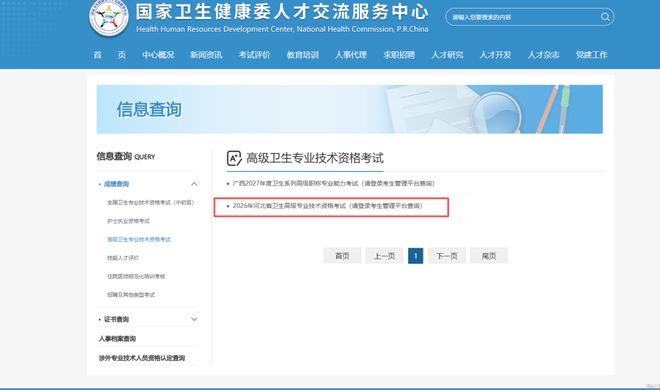Image resolution: width=660 pixels, height=390 pixels.
Task: Click the A+ icon beside 高级卫生专业技术资格考试
Action: coord(234,158)
